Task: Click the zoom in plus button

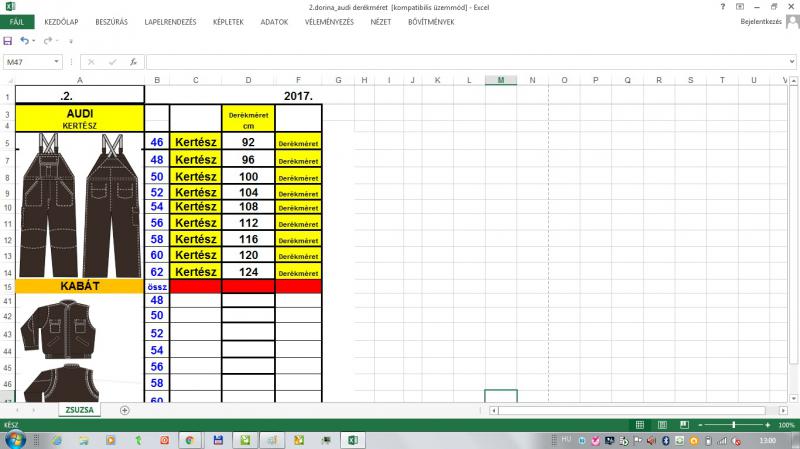Action: pyautogui.click(x=770, y=425)
